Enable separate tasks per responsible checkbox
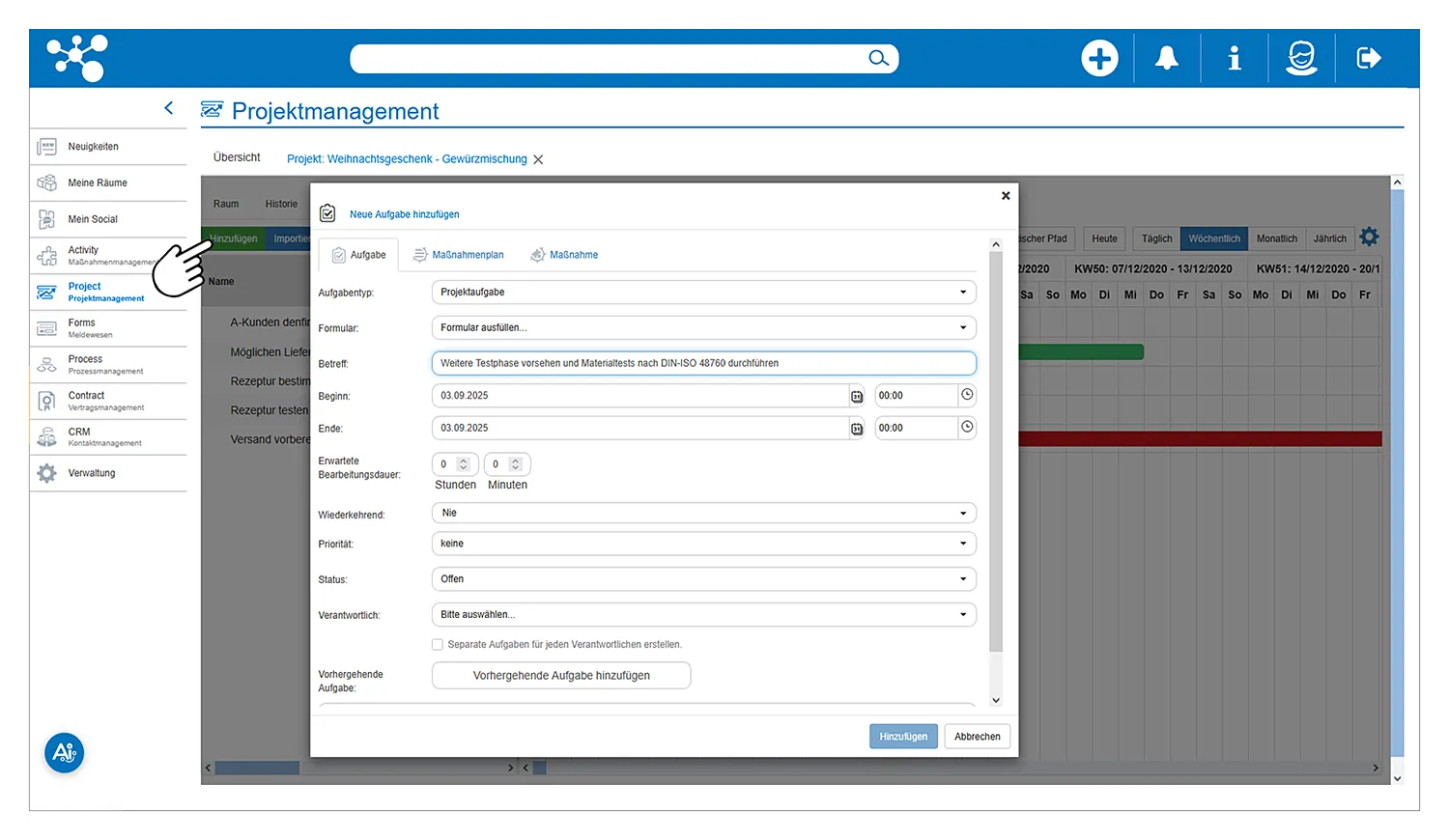 coord(438,645)
